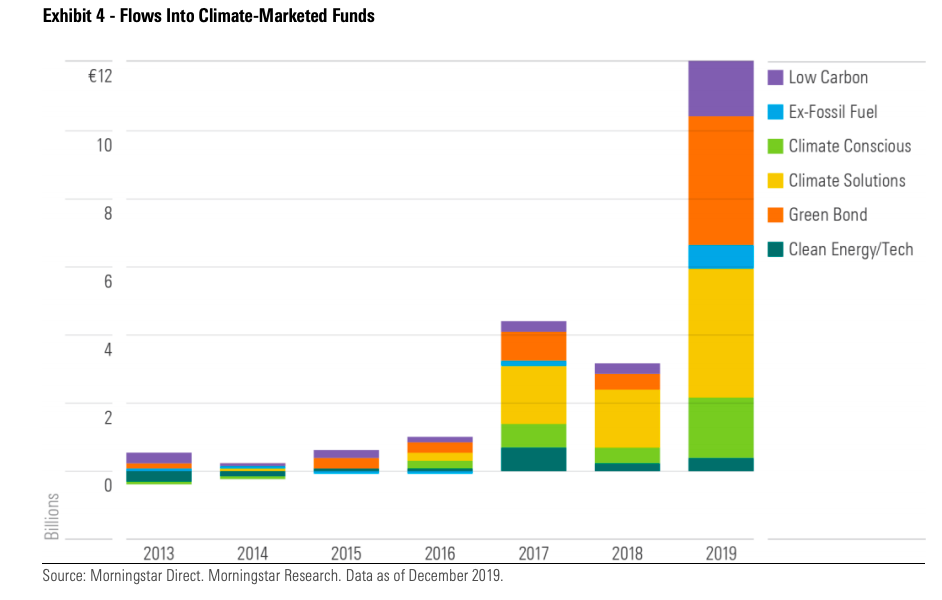Select the teal segment of the 2017 bar
Viewport: 942px width, 600px height.
tap(533, 459)
